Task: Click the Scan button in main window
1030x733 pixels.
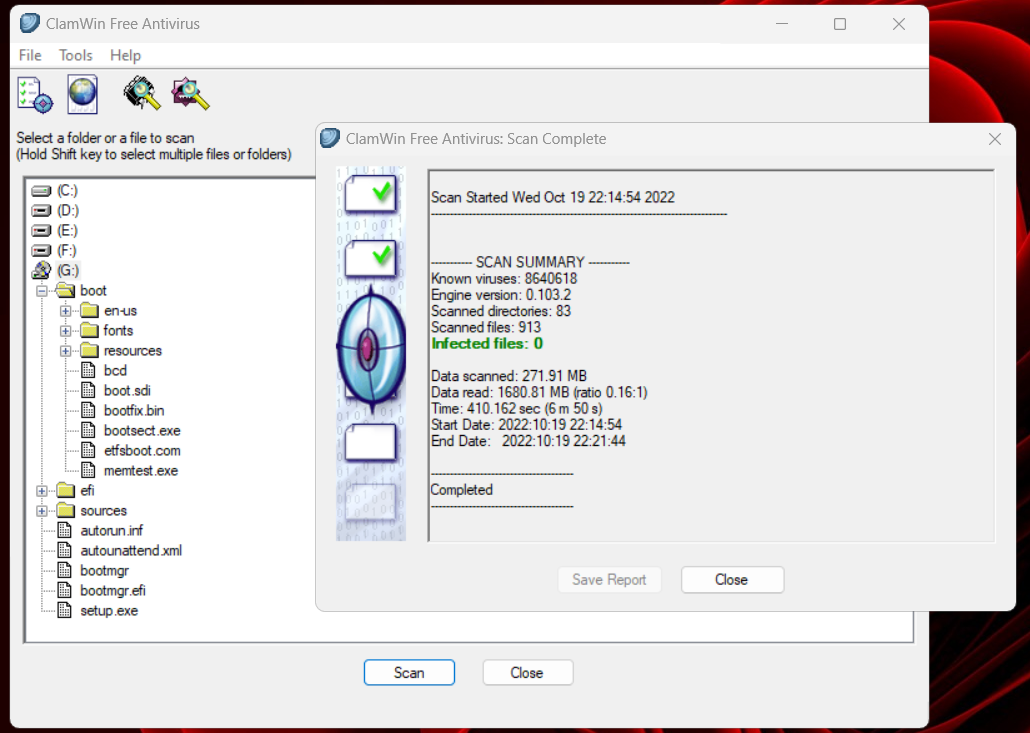Action: coord(409,673)
